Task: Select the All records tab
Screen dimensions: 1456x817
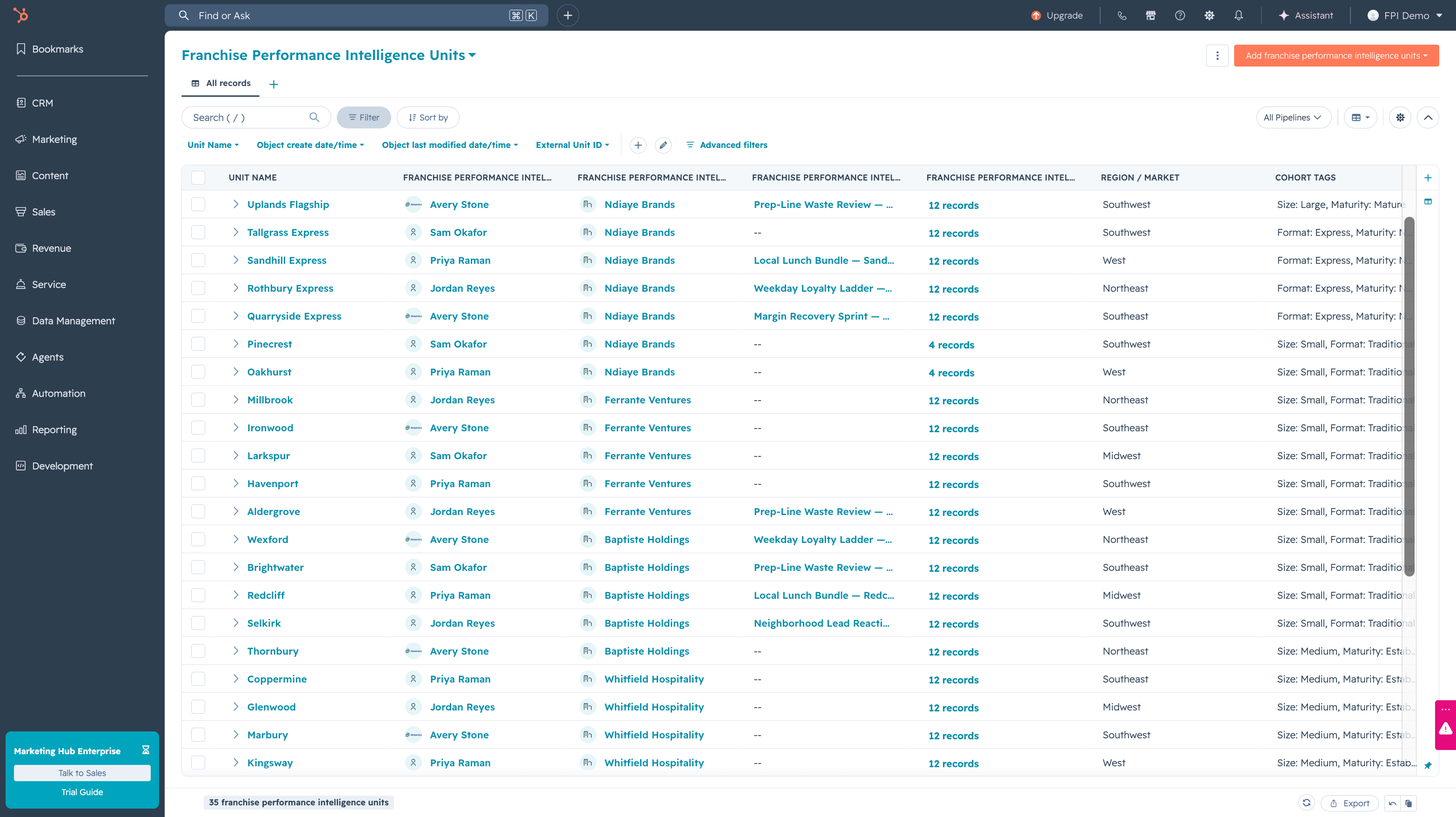Action: [221, 84]
